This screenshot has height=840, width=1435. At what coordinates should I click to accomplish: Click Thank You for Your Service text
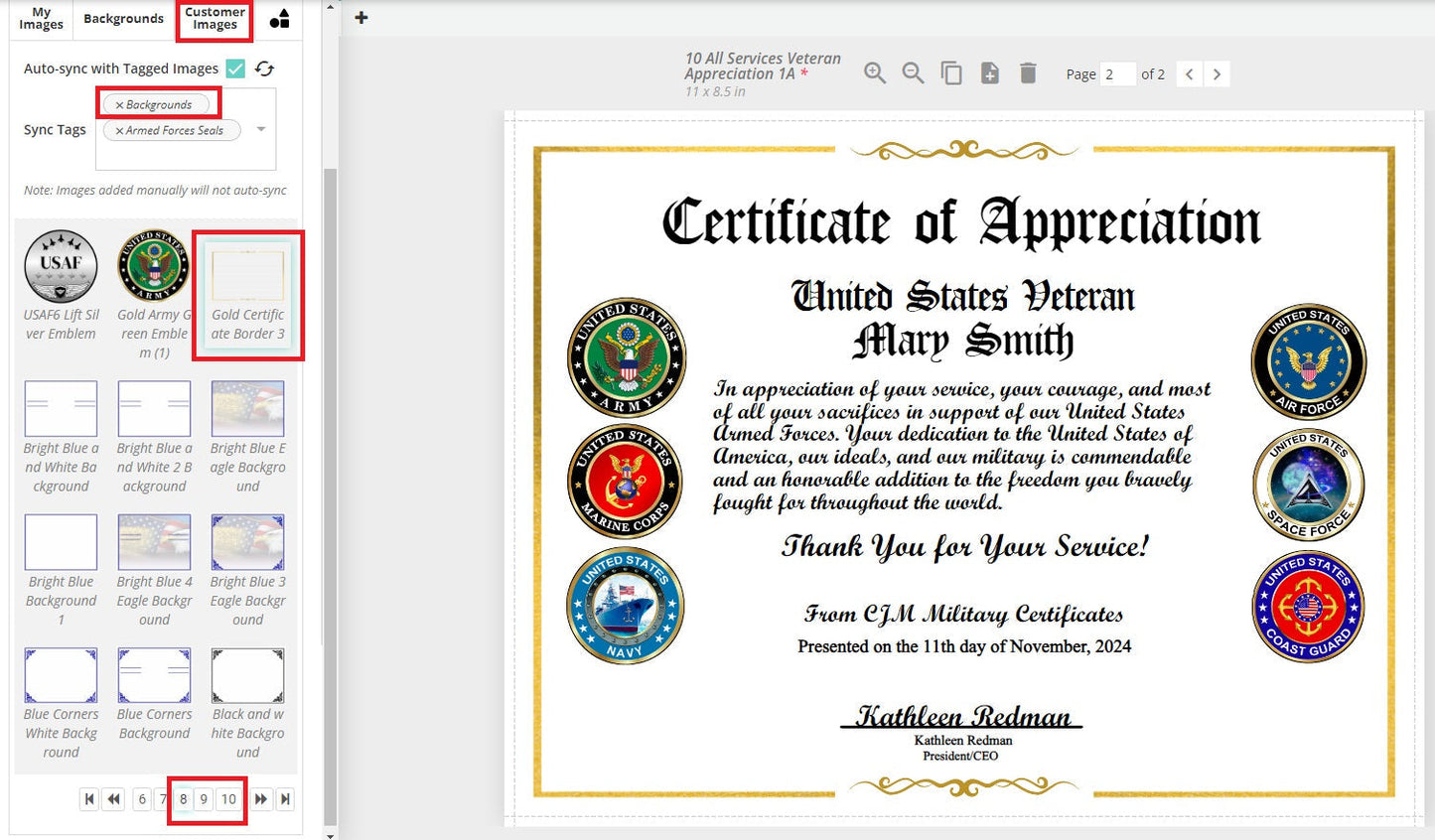[x=964, y=547]
